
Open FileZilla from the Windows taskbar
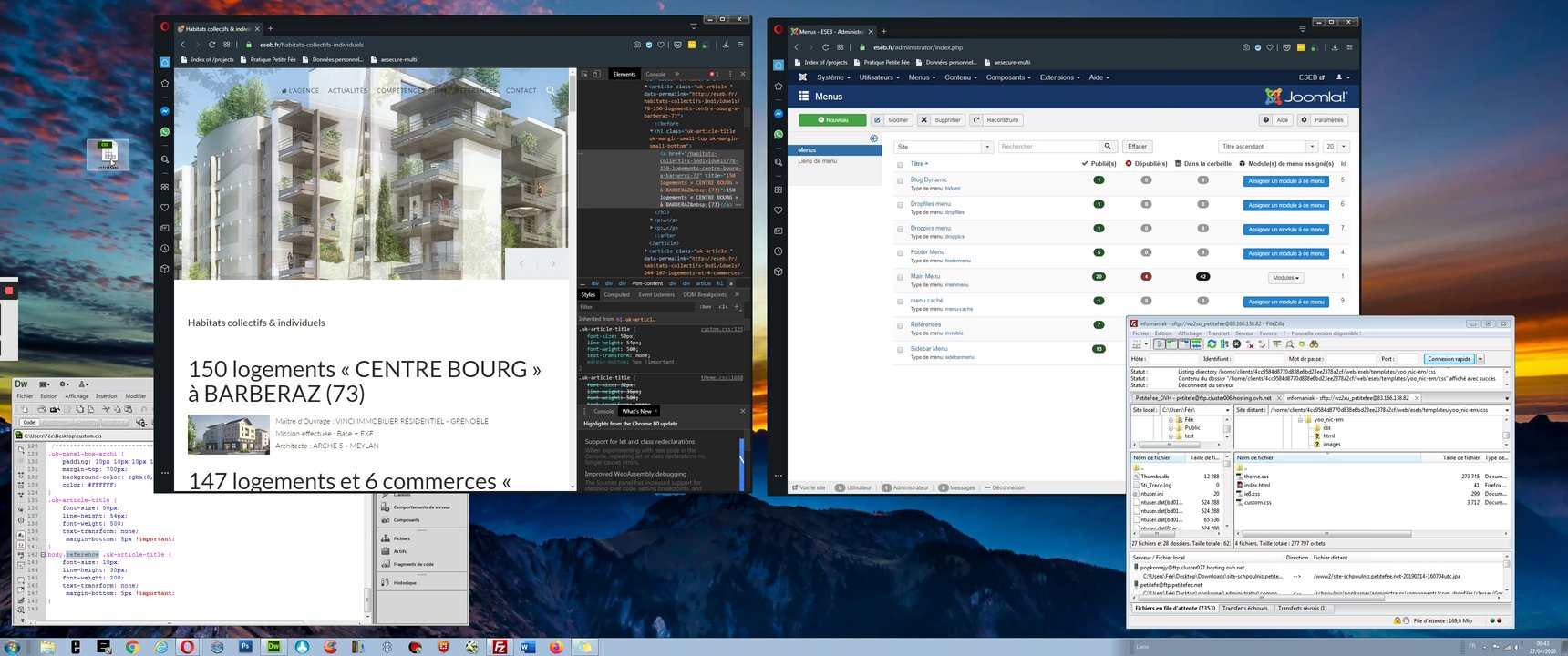click(500, 646)
